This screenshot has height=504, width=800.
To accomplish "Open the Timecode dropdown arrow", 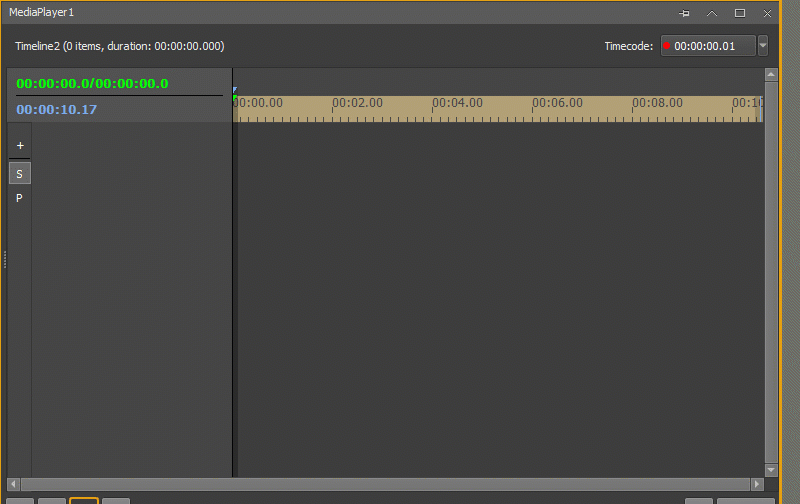I will tap(763, 46).
